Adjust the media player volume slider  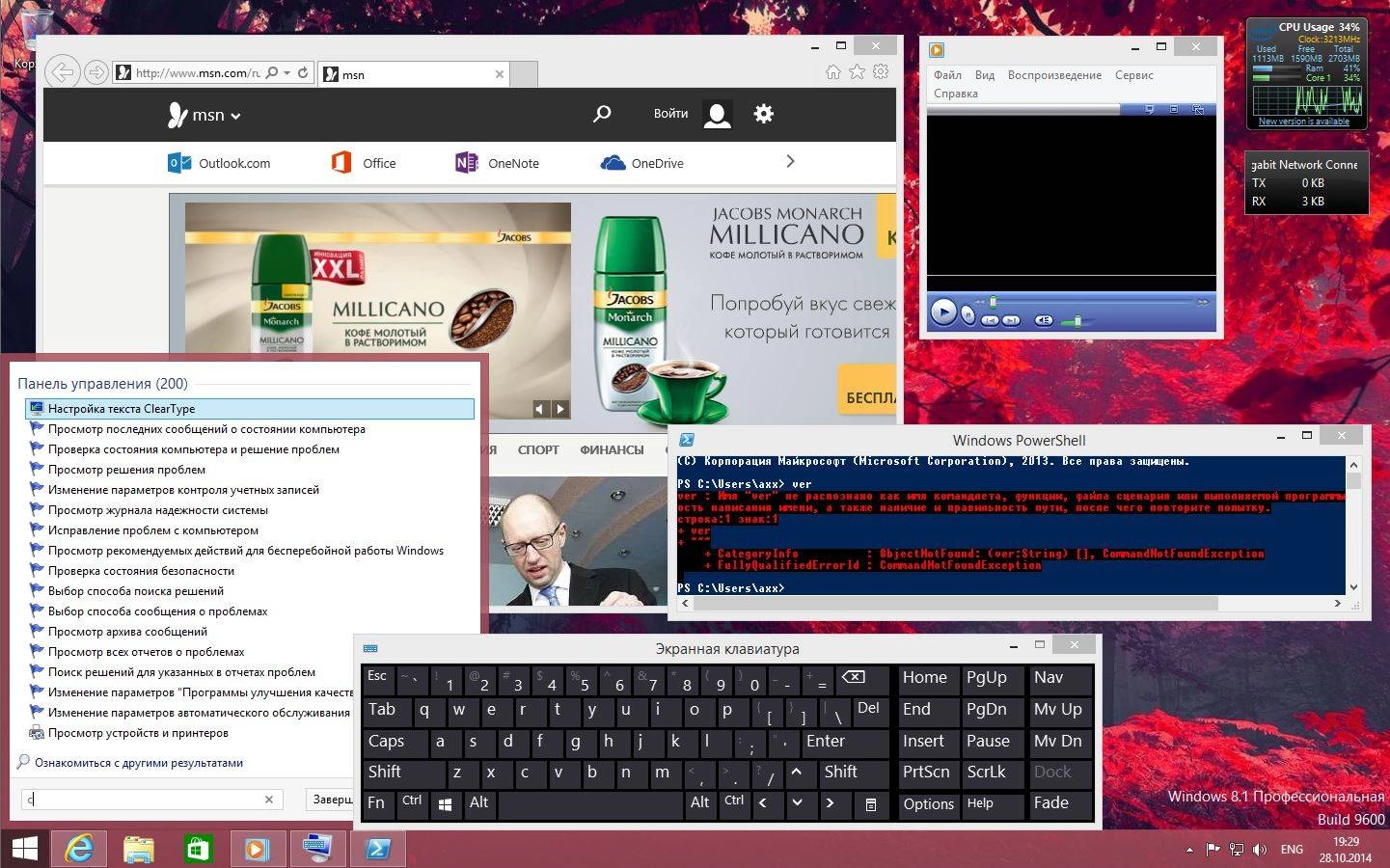[1077, 321]
